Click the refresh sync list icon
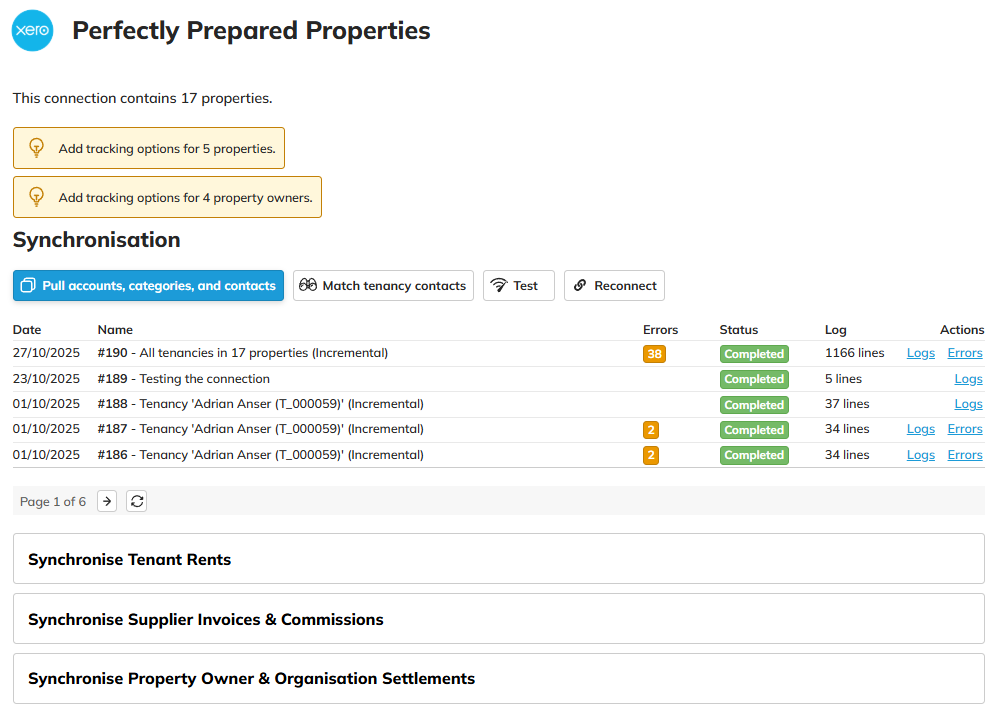Viewport: 992px width, 714px height. coord(137,501)
